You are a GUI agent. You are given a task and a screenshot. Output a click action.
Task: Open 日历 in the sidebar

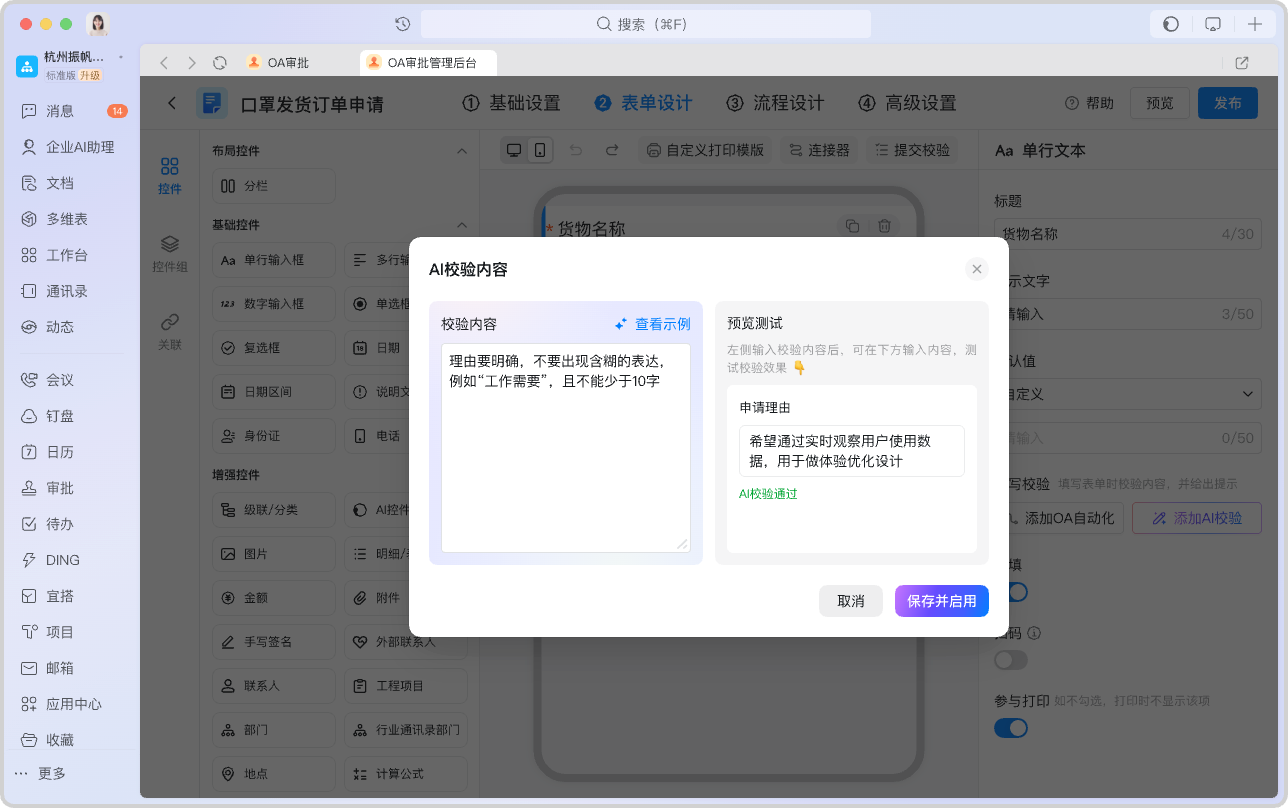[x=70, y=452]
